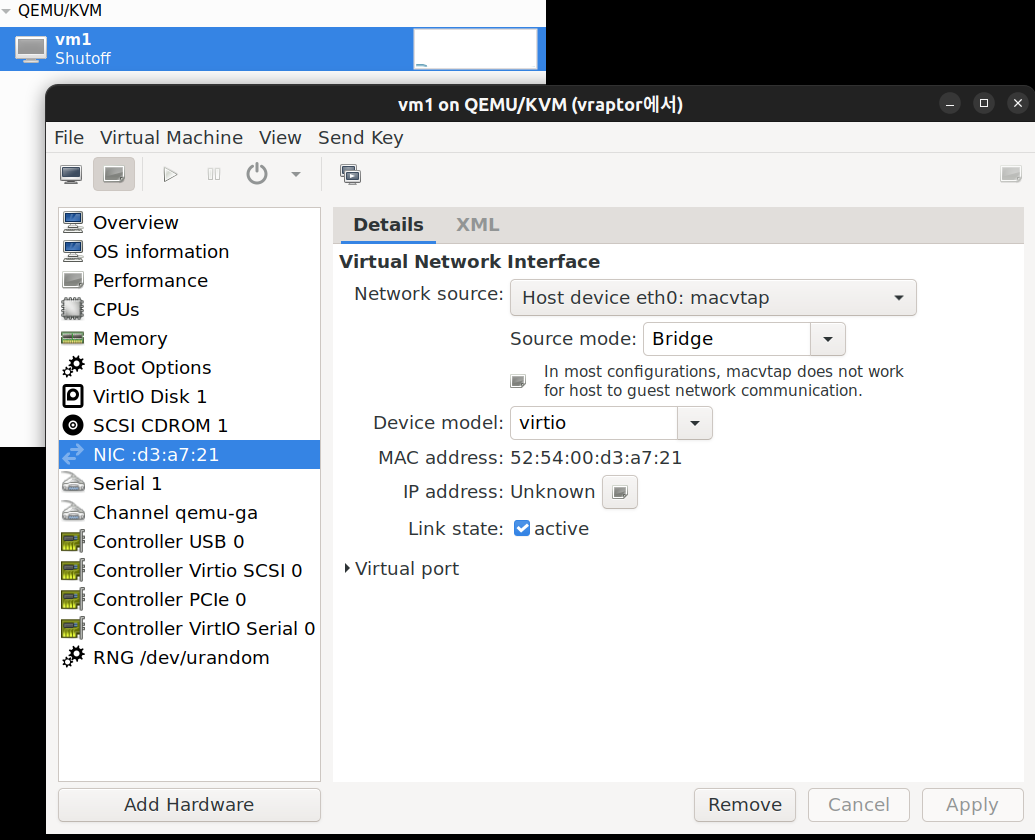The image size is (1035, 840).
Task: Open Boot Options entry
Action: point(189,368)
